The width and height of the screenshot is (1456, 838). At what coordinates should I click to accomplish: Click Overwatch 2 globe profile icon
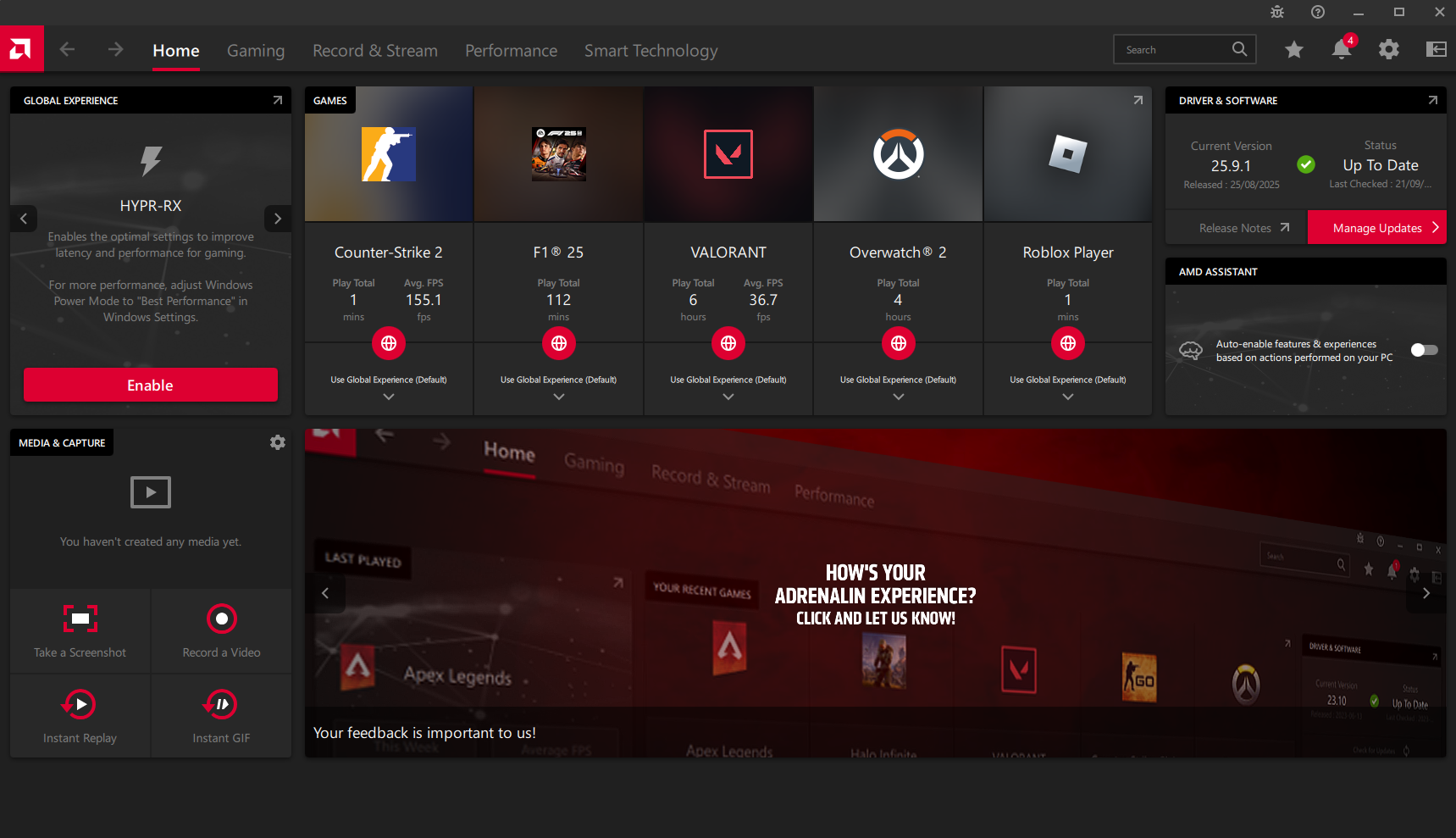tap(899, 343)
